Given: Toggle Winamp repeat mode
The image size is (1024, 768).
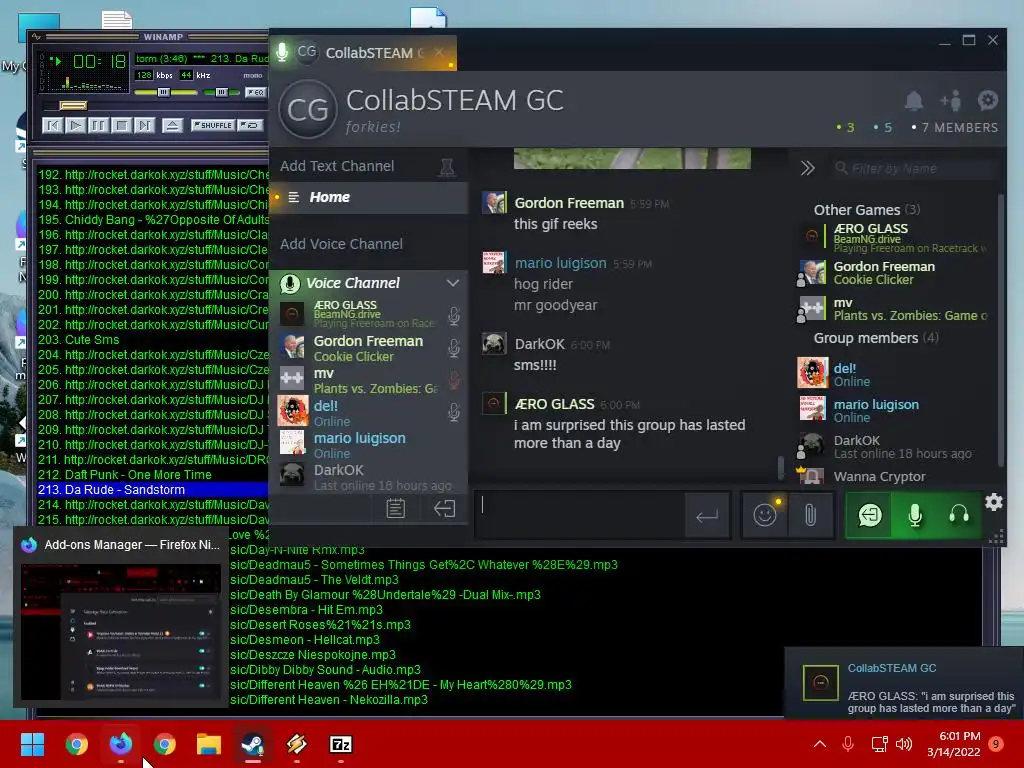Looking at the screenshot, I should [250, 125].
